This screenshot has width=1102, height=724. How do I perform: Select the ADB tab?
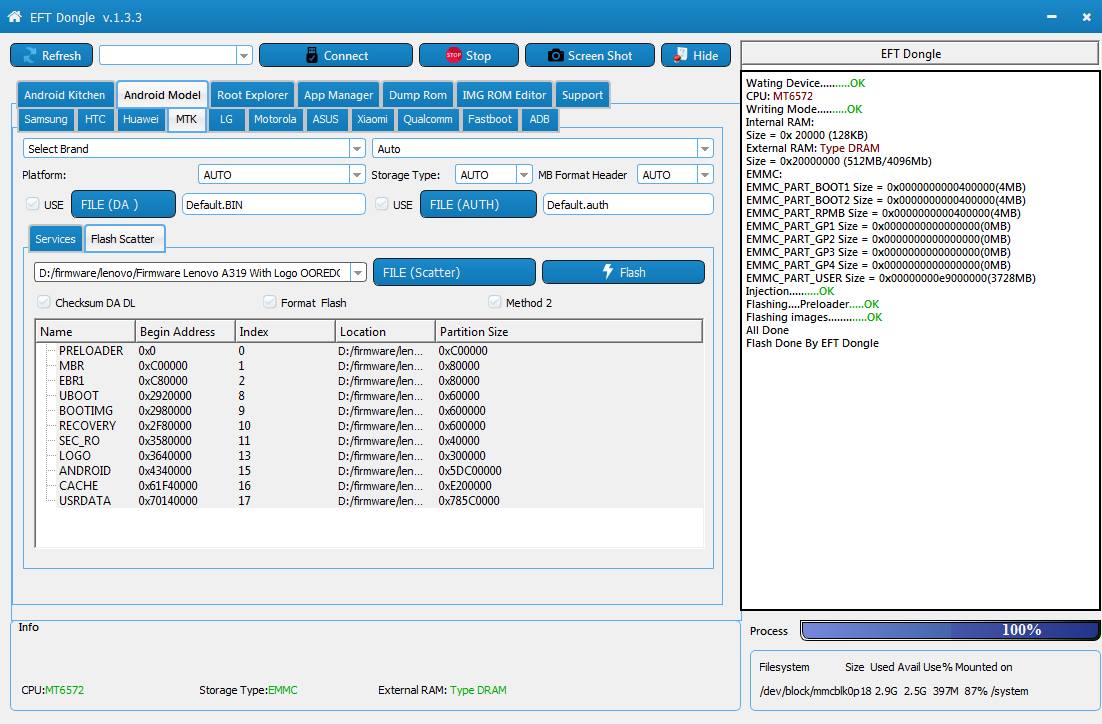(x=540, y=119)
